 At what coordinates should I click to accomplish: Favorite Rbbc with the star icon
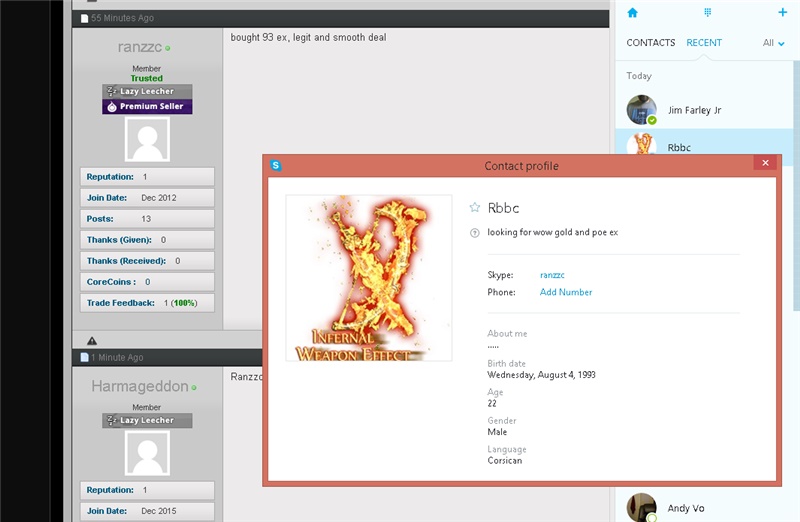click(474, 207)
